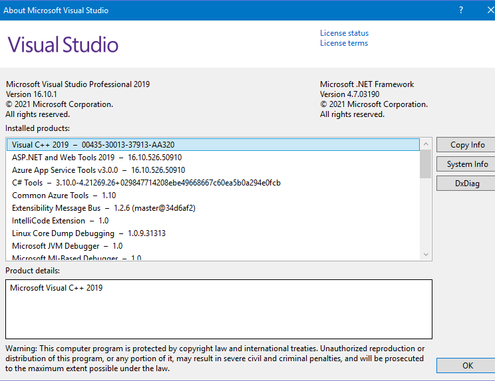Click the Copy Info button

[466, 145]
